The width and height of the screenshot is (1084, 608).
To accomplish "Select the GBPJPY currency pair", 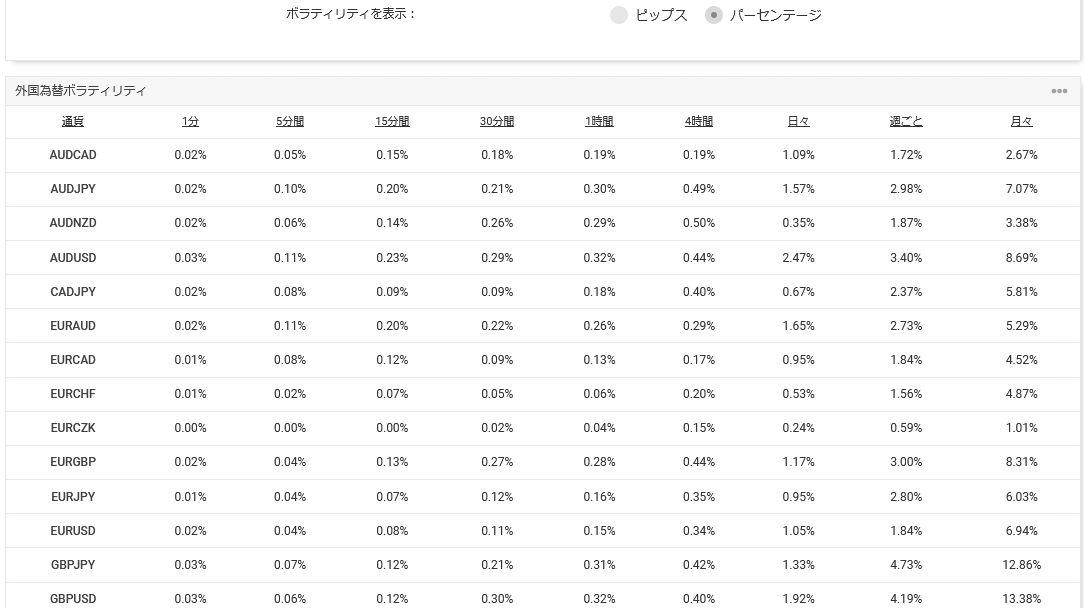I will [73, 565].
